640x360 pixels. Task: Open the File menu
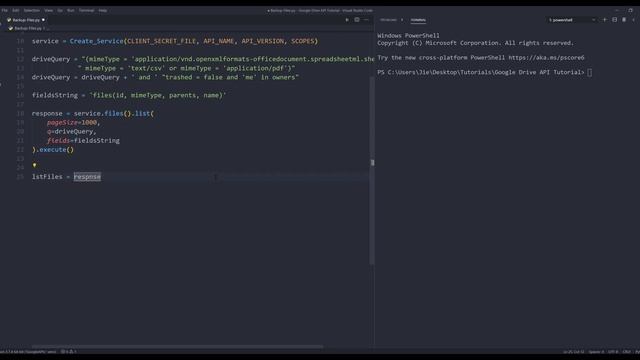click(x=4, y=10)
